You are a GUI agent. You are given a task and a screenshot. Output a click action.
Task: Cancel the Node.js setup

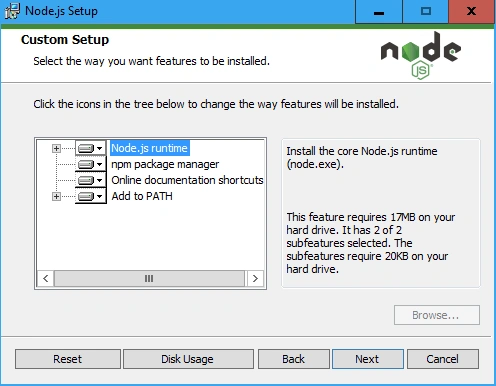click(443, 359)
